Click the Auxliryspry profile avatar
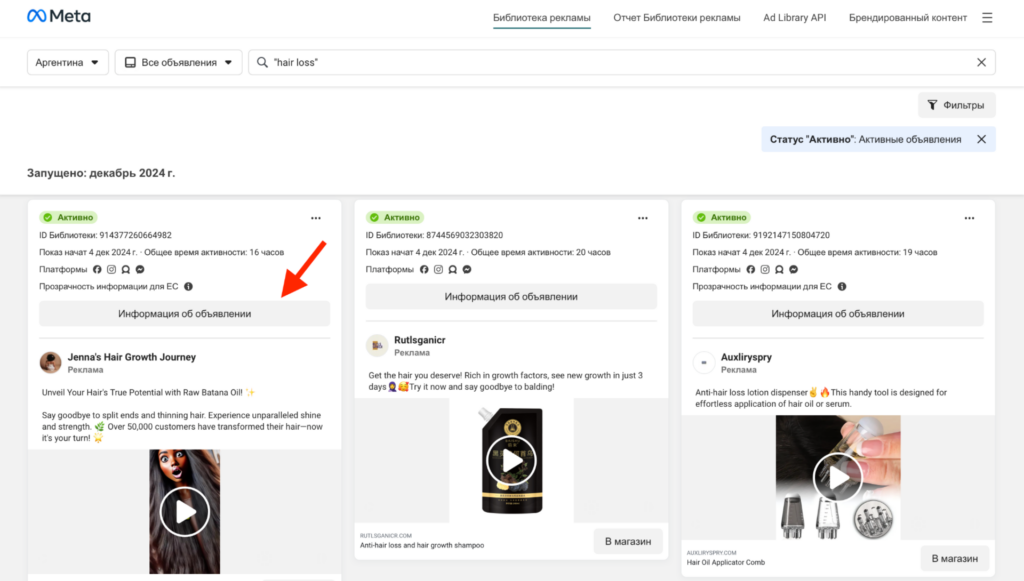The image size is (1024, 581). point(703,362)
